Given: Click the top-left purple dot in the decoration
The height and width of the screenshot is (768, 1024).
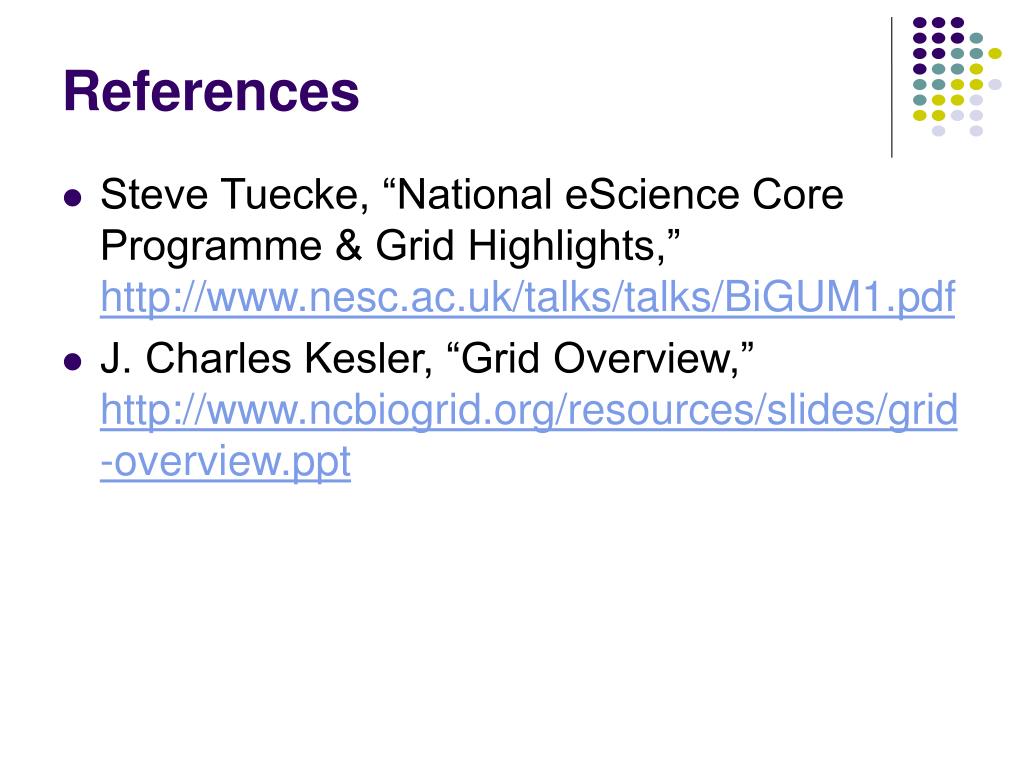Looking at the screenshot, I should coord(920,22).
